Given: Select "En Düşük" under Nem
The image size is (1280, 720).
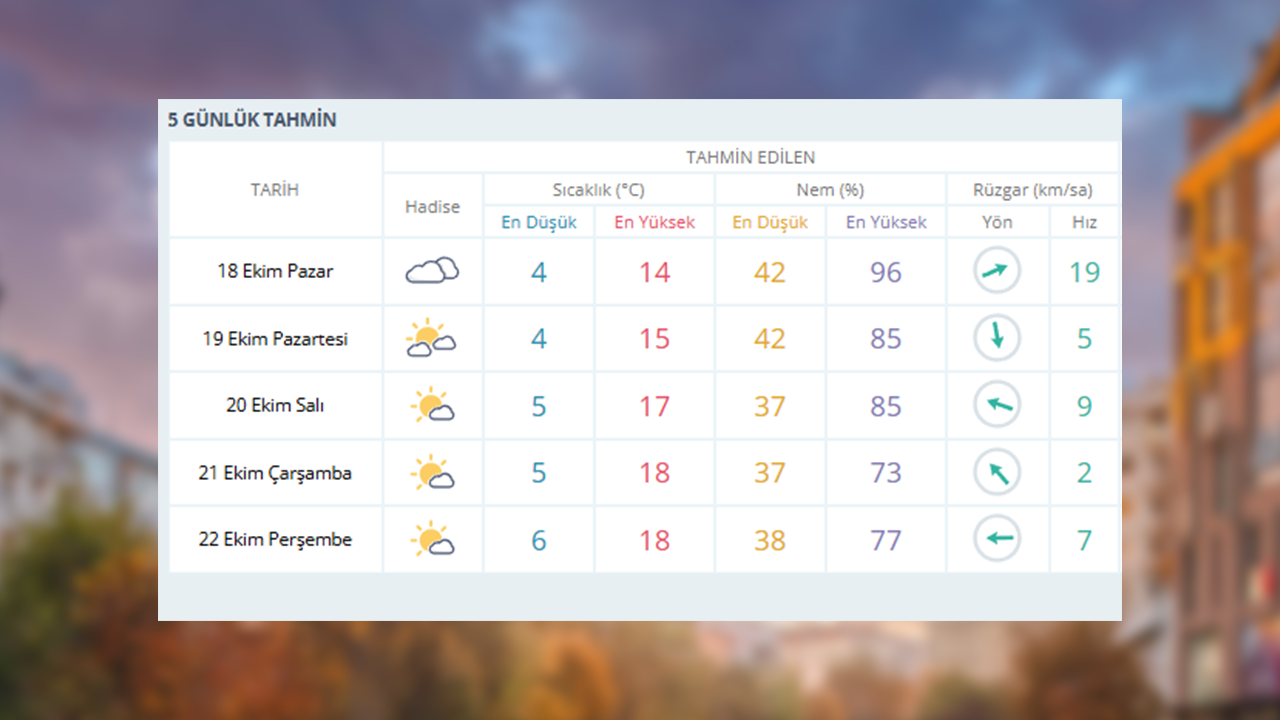Looking at the screenshot, I should pos(770,223).
